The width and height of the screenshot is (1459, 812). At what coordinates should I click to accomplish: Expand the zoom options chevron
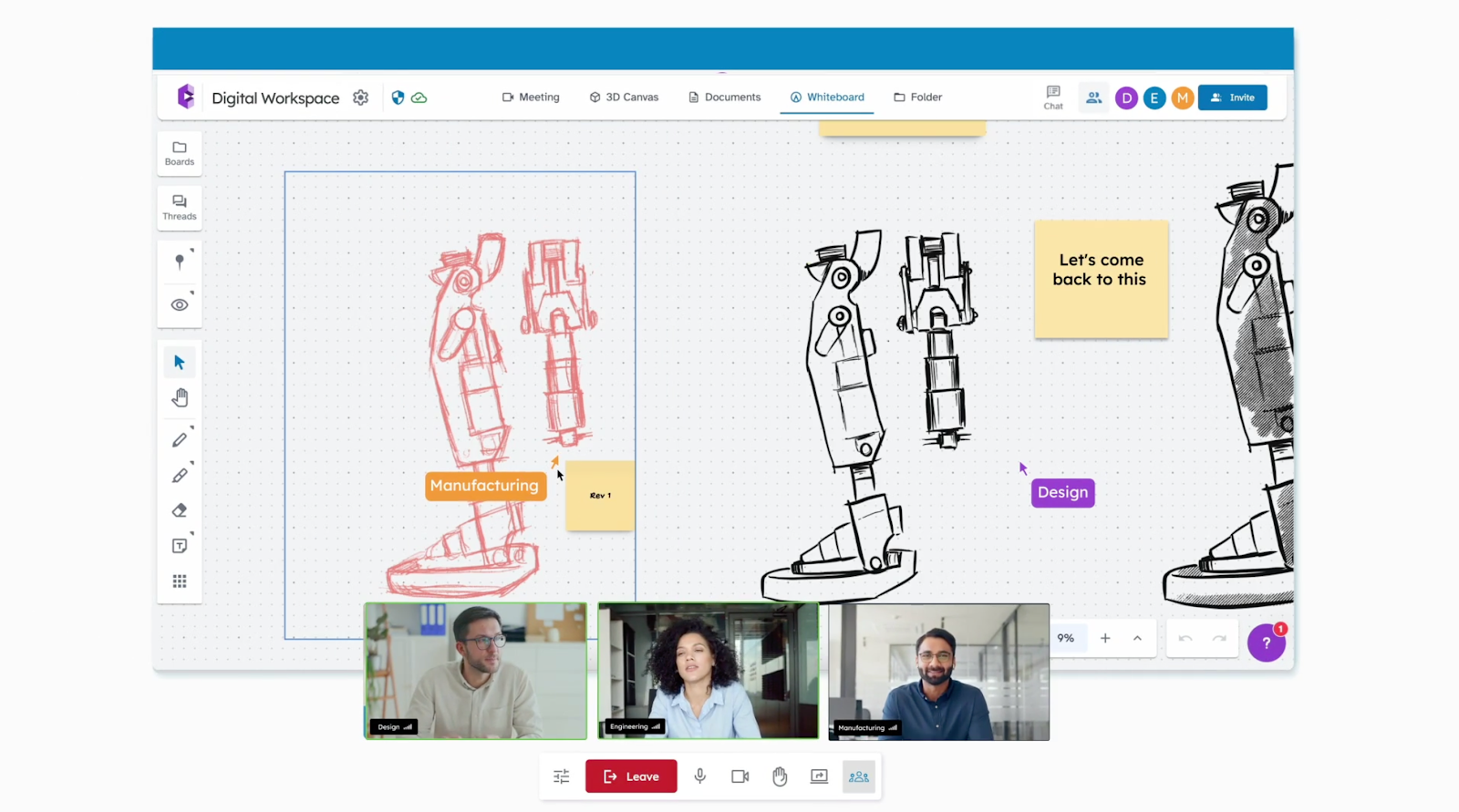coord(1137,638)
